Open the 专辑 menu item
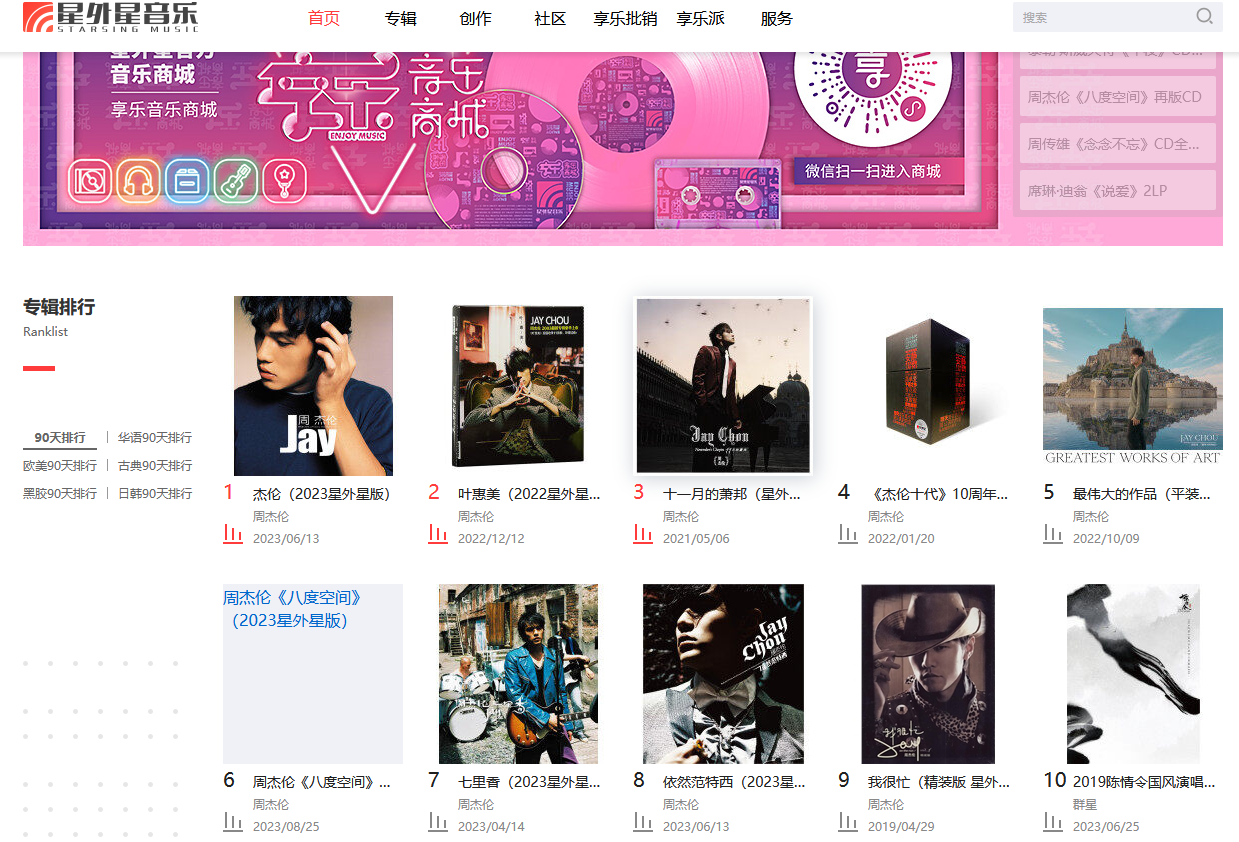1239x842 pixels. point(400,18)
